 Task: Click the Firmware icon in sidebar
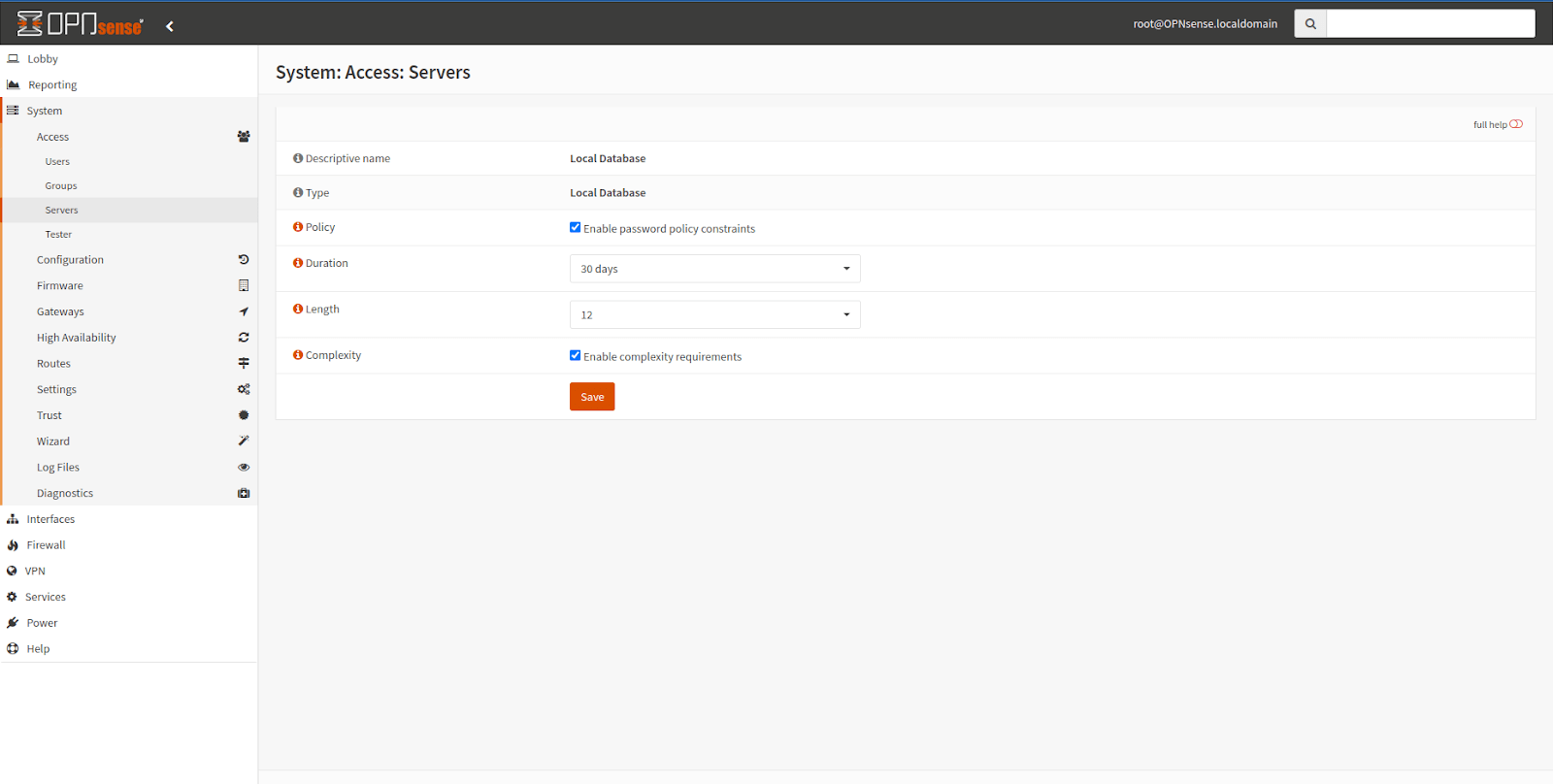click(x=244, y=285)
